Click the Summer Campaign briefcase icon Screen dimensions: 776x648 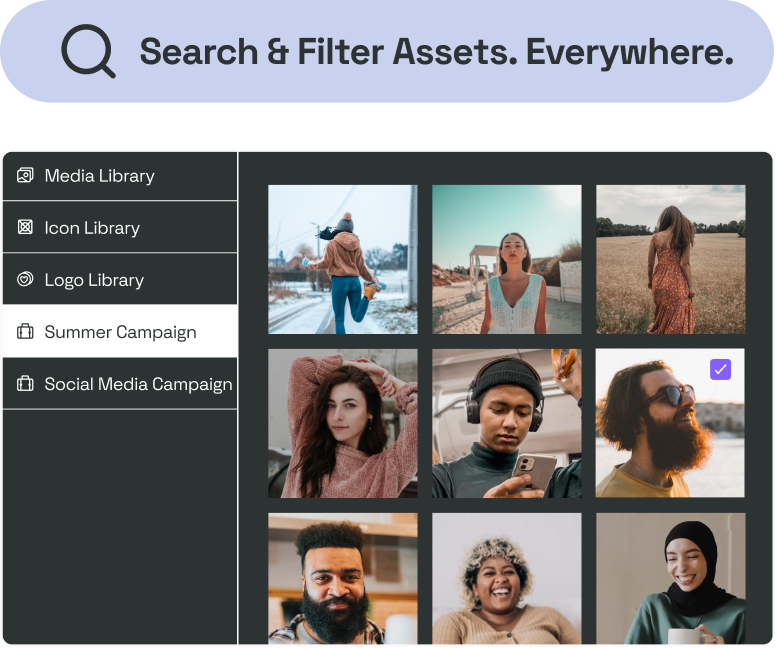(25, 331)
